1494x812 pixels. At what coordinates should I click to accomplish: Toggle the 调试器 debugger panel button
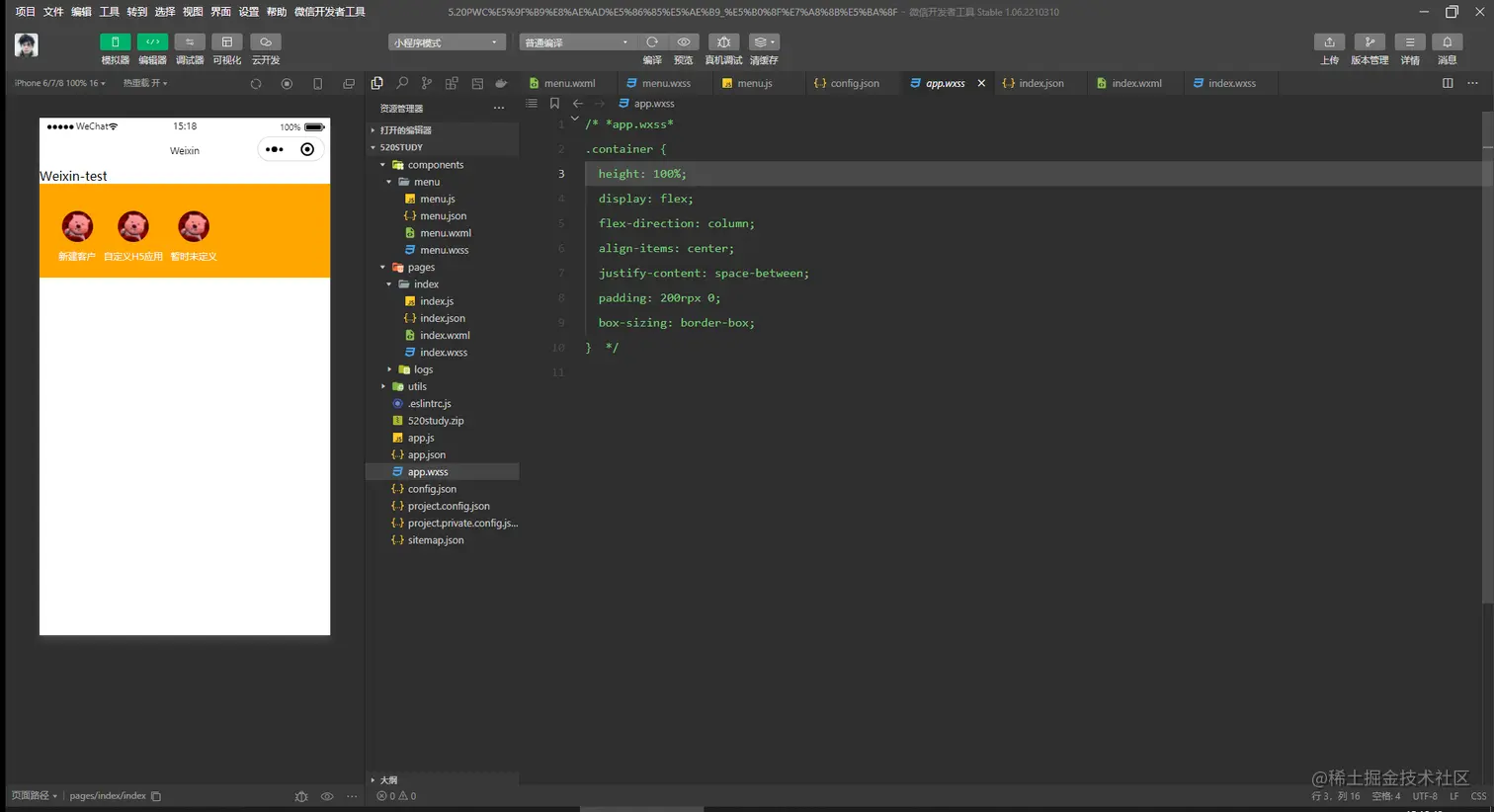[190, 41]
